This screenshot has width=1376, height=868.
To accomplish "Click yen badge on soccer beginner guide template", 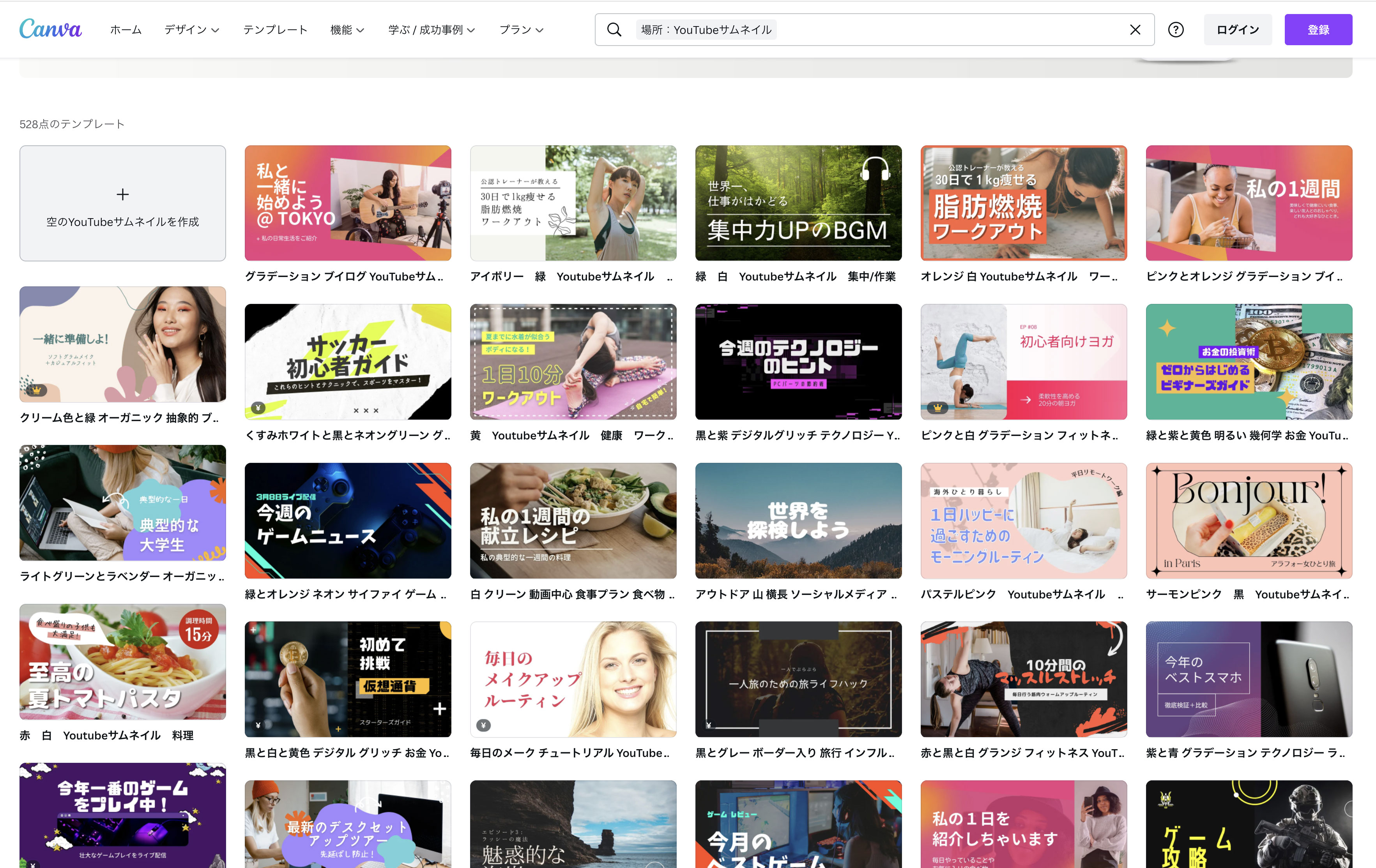I will pyautogui.click(x=258, y=408).
